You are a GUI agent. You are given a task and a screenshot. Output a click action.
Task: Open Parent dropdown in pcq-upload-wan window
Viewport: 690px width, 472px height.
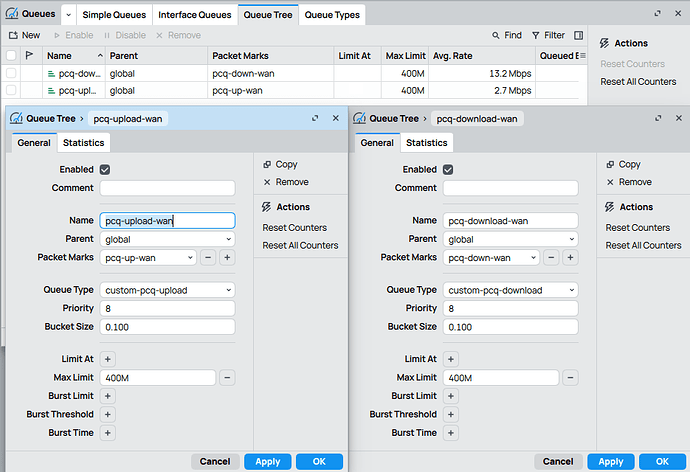(167, 239)
